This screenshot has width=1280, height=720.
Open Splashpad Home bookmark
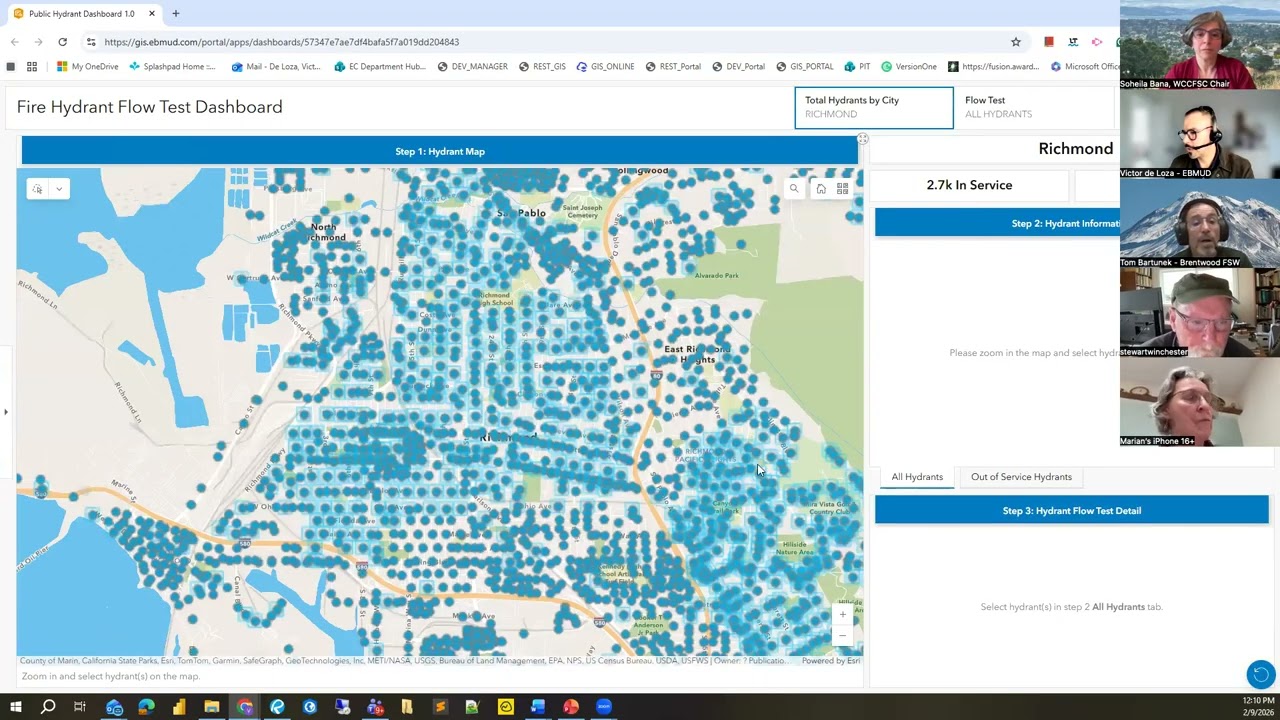click(x=172, y=67)
